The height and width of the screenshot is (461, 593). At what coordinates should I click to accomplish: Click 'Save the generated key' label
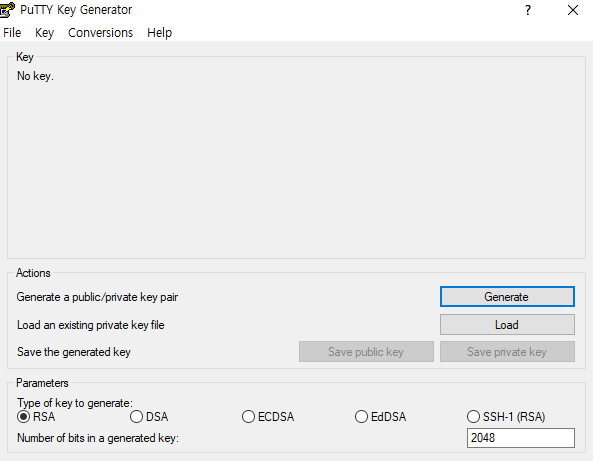pos(74,352)
